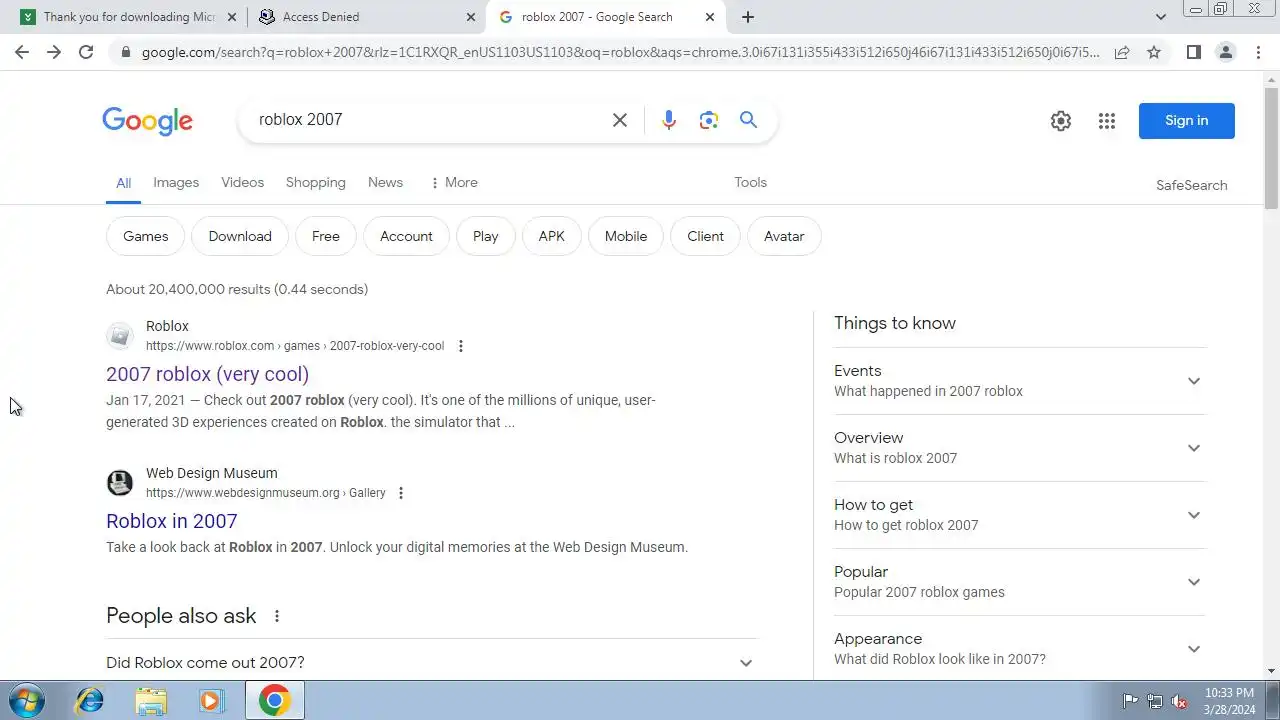Open the taskbar clock and date
1280x720 pixels.
[1229, 701]
